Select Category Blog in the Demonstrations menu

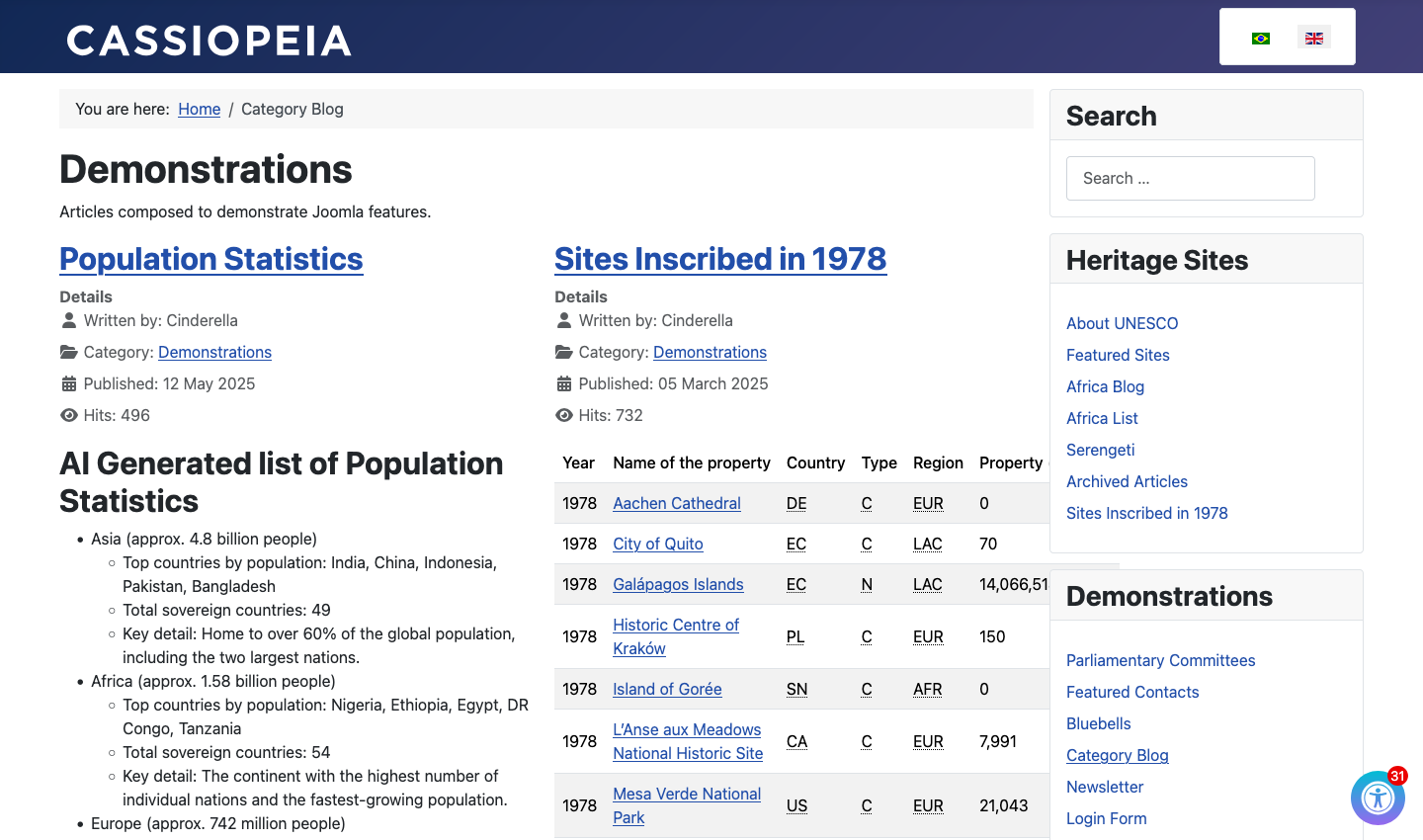[1117, 755]
